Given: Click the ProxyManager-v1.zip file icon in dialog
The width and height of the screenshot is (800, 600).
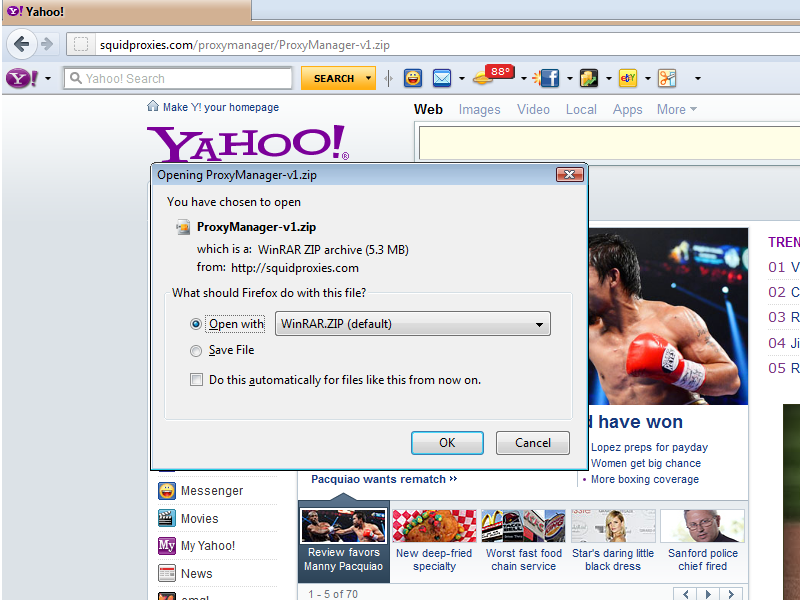Looking at the screenshot, I should tap(183, 227).
